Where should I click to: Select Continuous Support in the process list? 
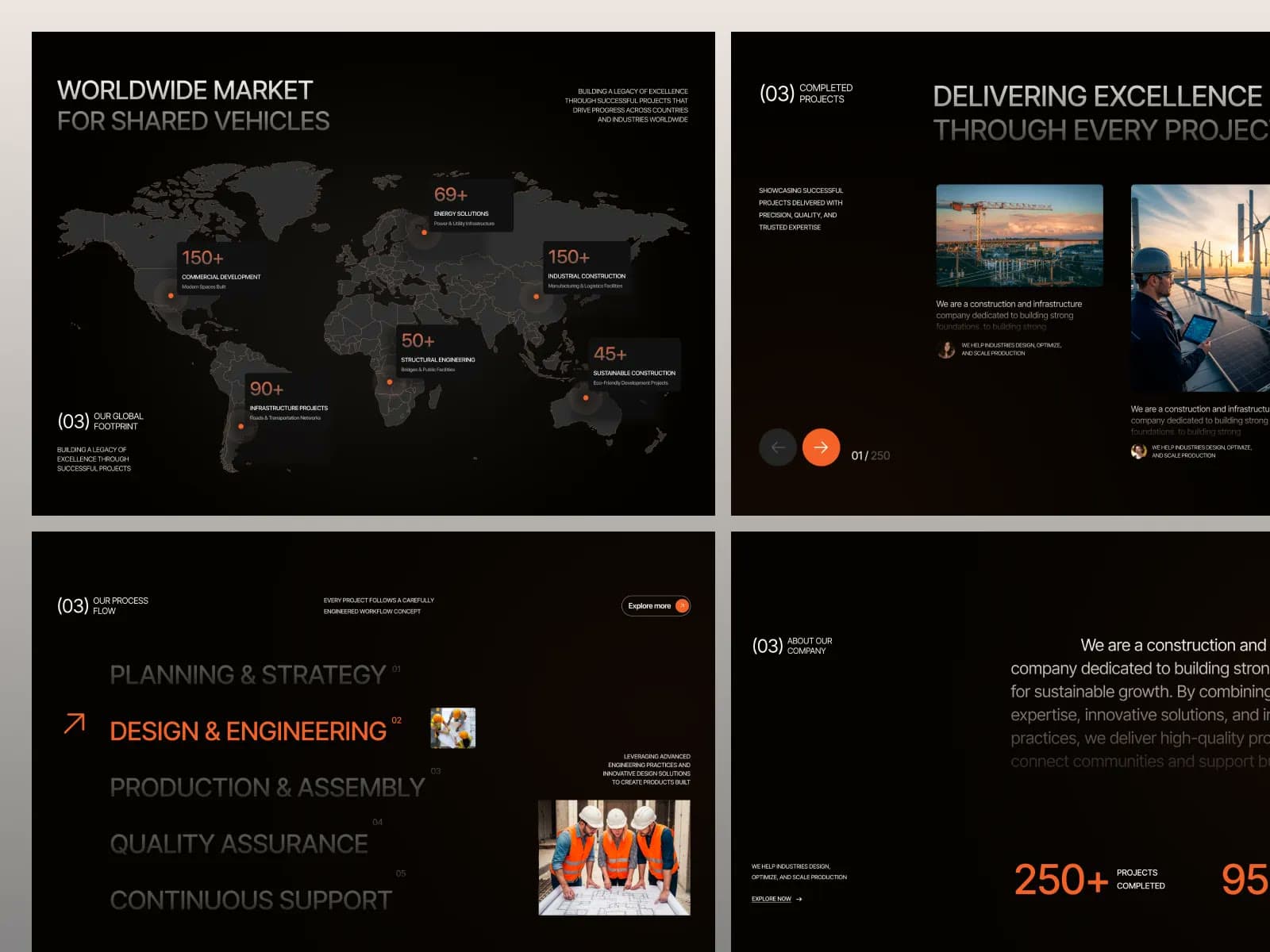click(251, 900)
